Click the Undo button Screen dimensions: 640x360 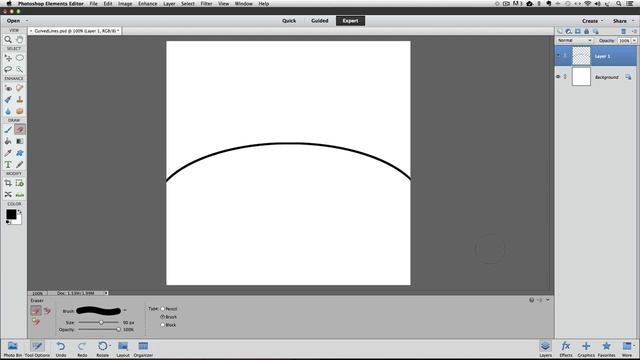61,349
